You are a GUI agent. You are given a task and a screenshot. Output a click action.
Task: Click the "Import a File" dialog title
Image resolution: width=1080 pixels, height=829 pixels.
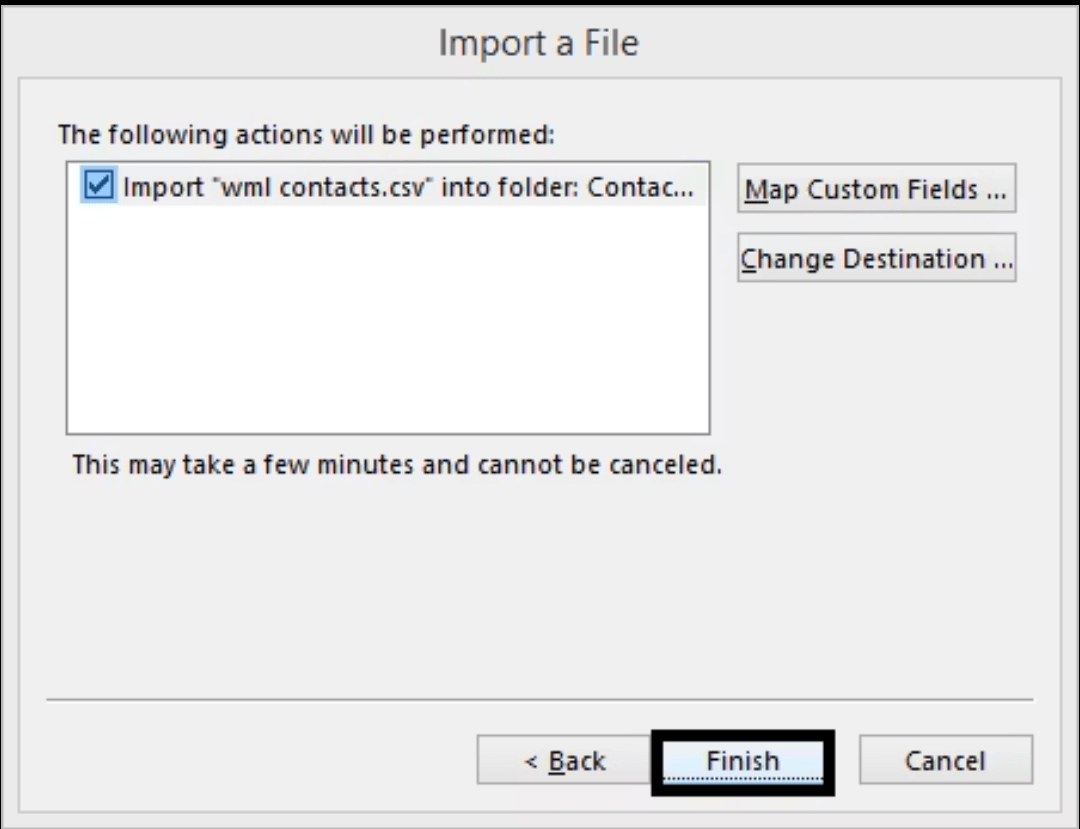coord(539,43)
